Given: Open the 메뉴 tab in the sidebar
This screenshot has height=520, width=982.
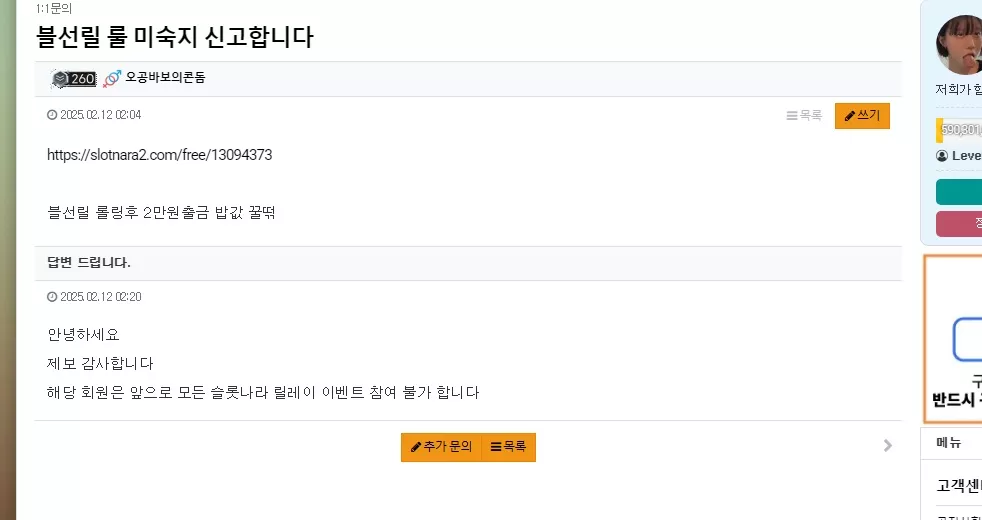Looking at the screenshot, I should point(948,442).
